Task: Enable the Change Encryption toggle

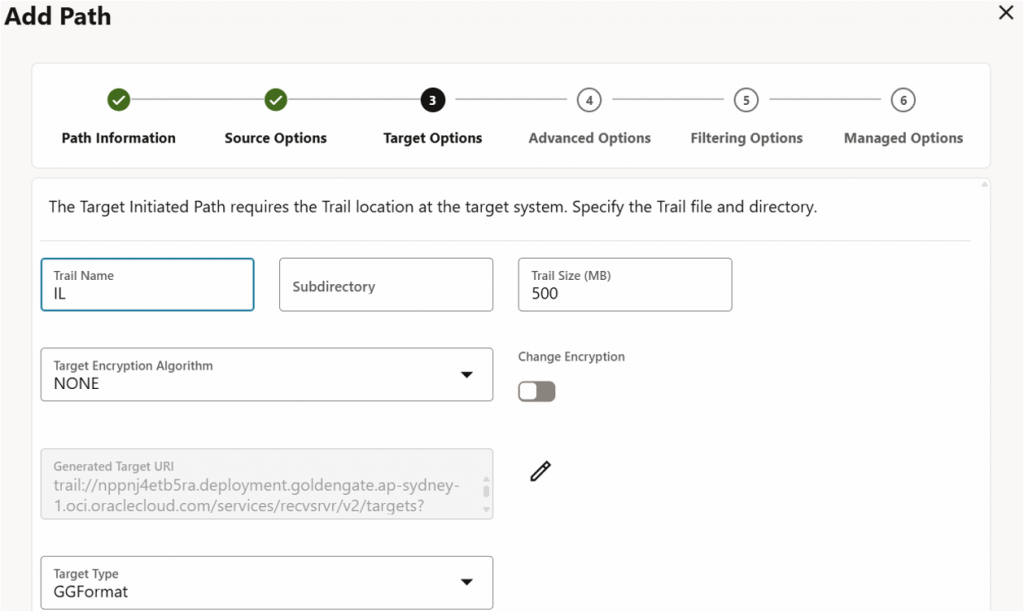Action: (536, 391)
